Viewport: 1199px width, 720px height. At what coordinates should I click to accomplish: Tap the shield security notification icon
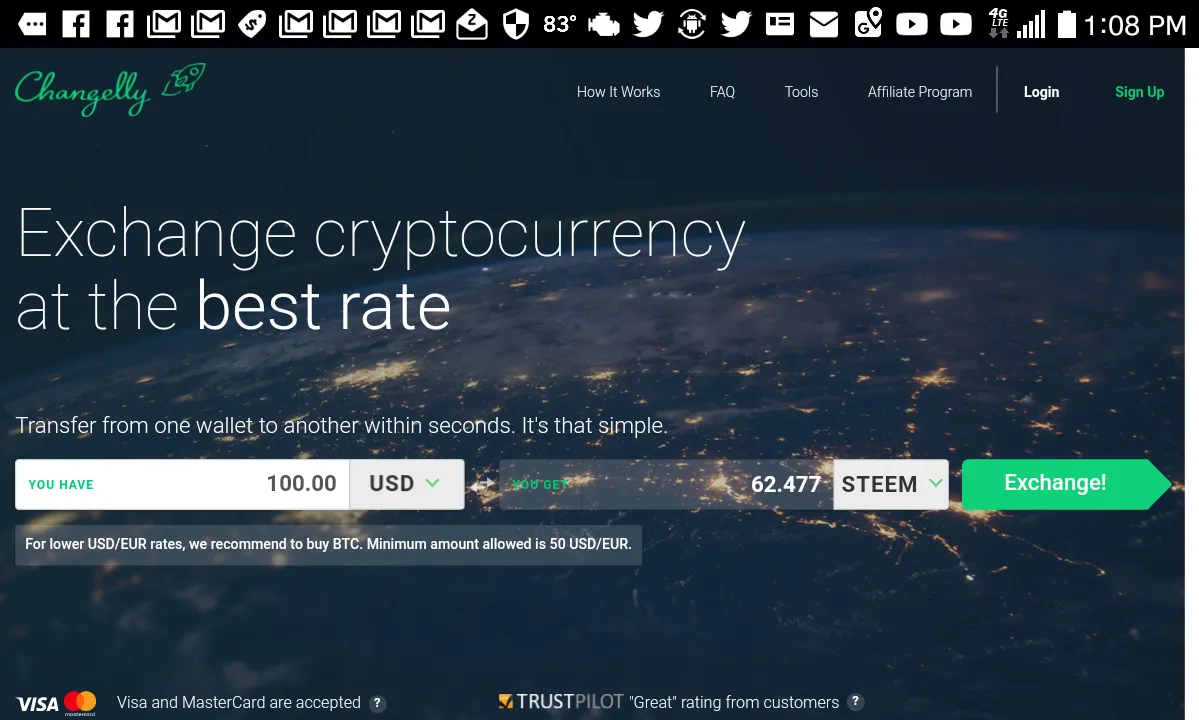(x=516, y=24)
